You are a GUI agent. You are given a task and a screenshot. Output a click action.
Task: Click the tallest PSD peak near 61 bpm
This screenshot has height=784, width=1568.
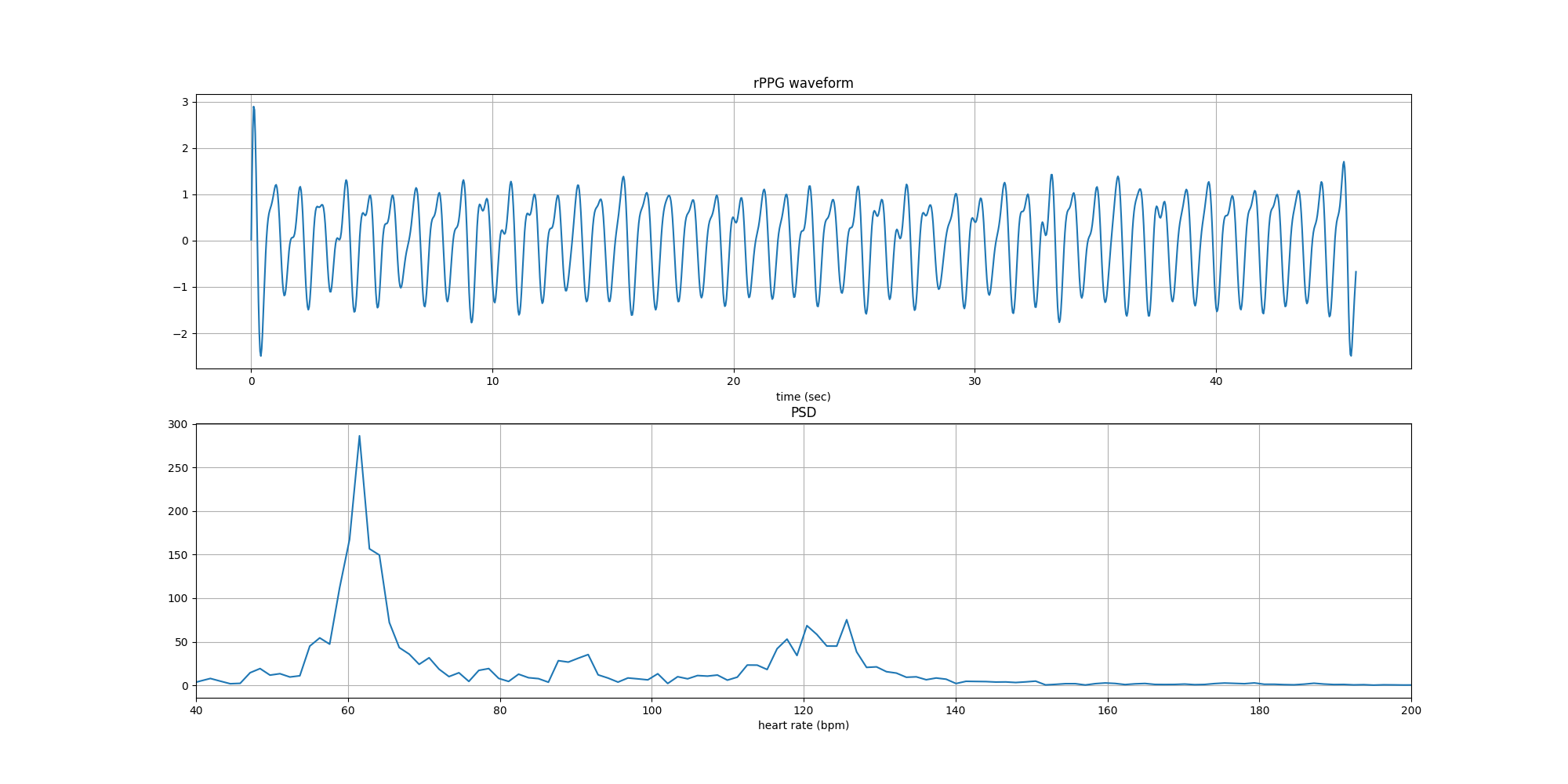point(359,437)
